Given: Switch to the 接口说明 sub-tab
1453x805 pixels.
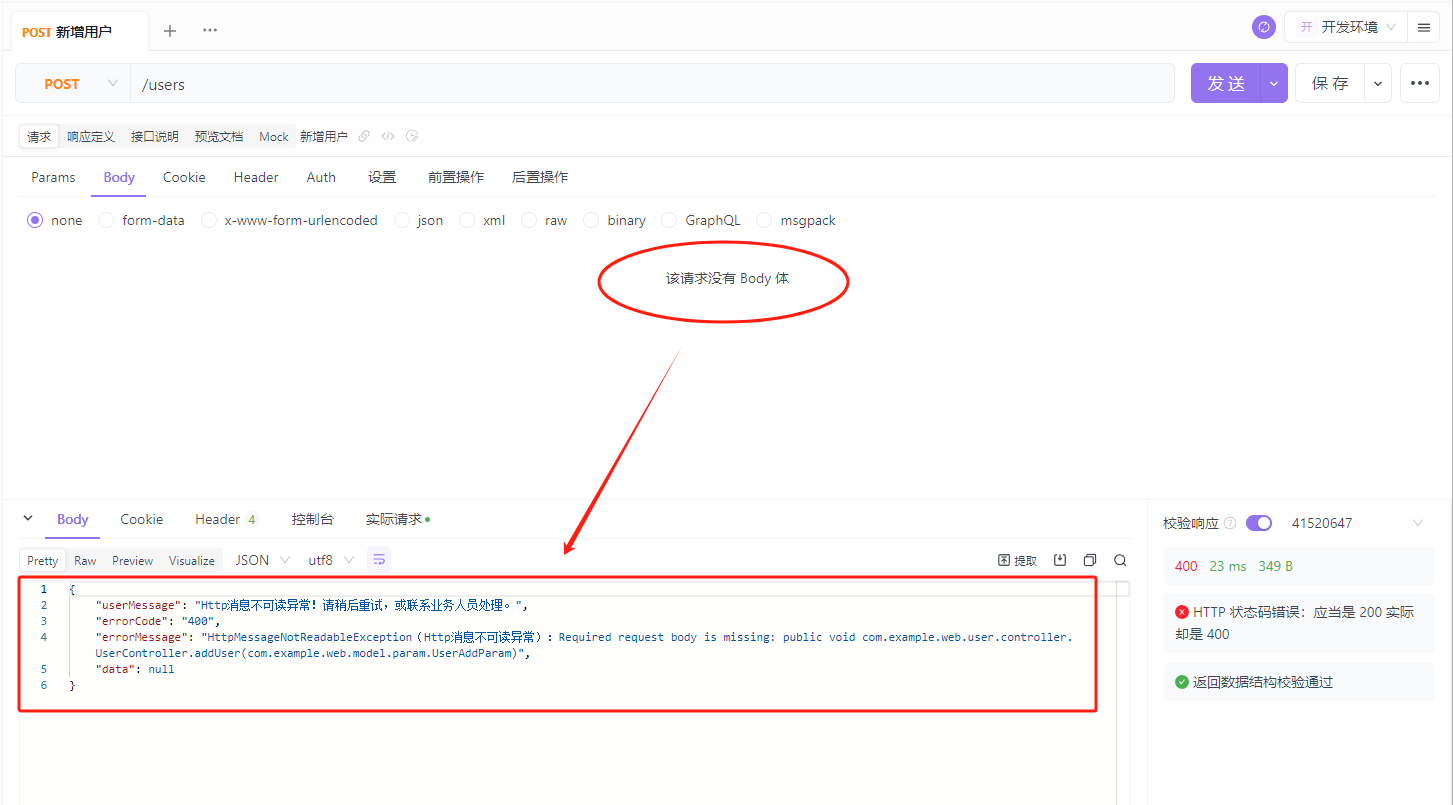Looking at the screenshot, I should pos(155,137).
